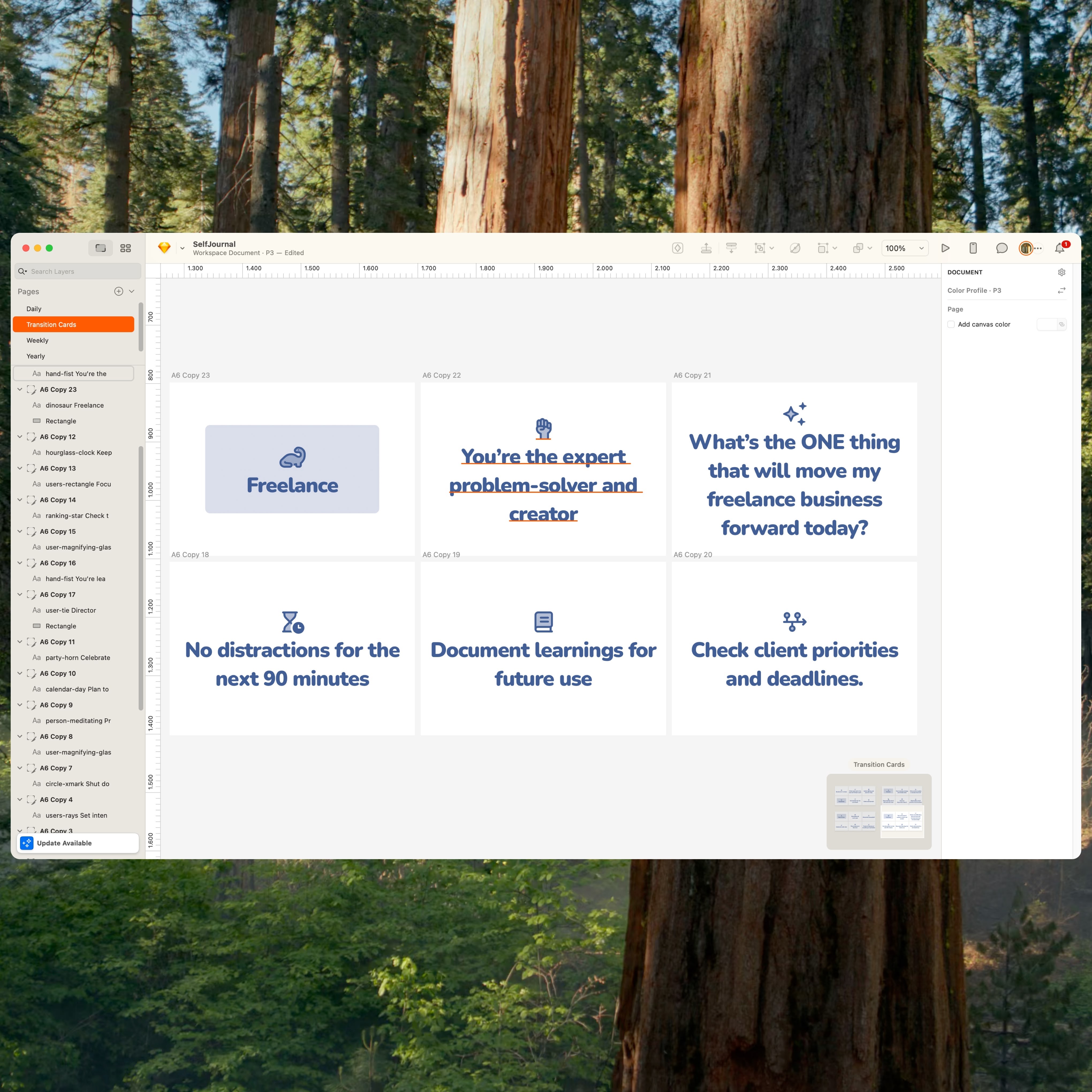Collapse the A6 Copy 17 group
The width and height of the screenshot is (1092, 1092).
coord(20,595)
